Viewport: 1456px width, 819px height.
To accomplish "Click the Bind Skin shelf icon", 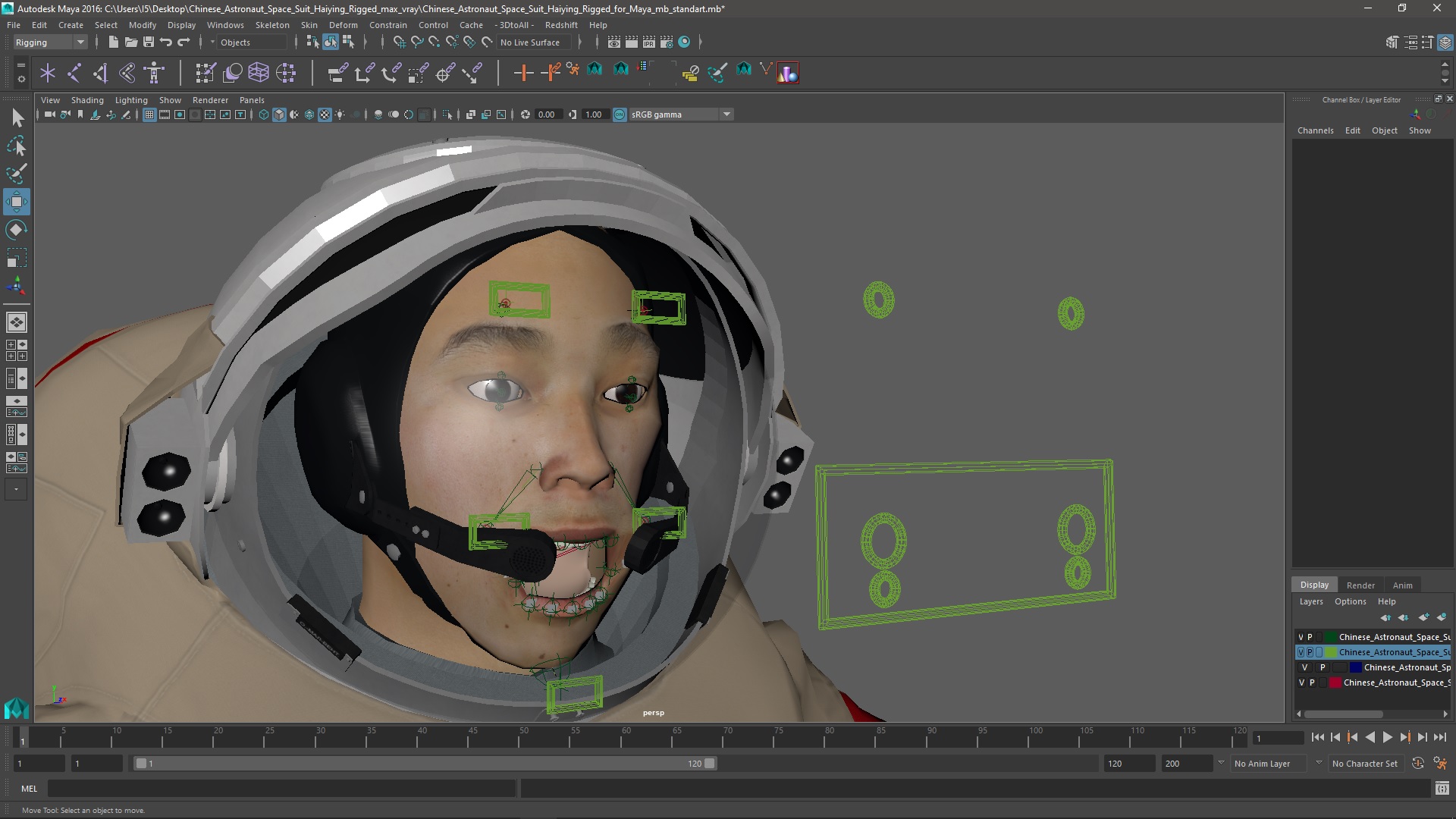I will click(x=128, y=73).
